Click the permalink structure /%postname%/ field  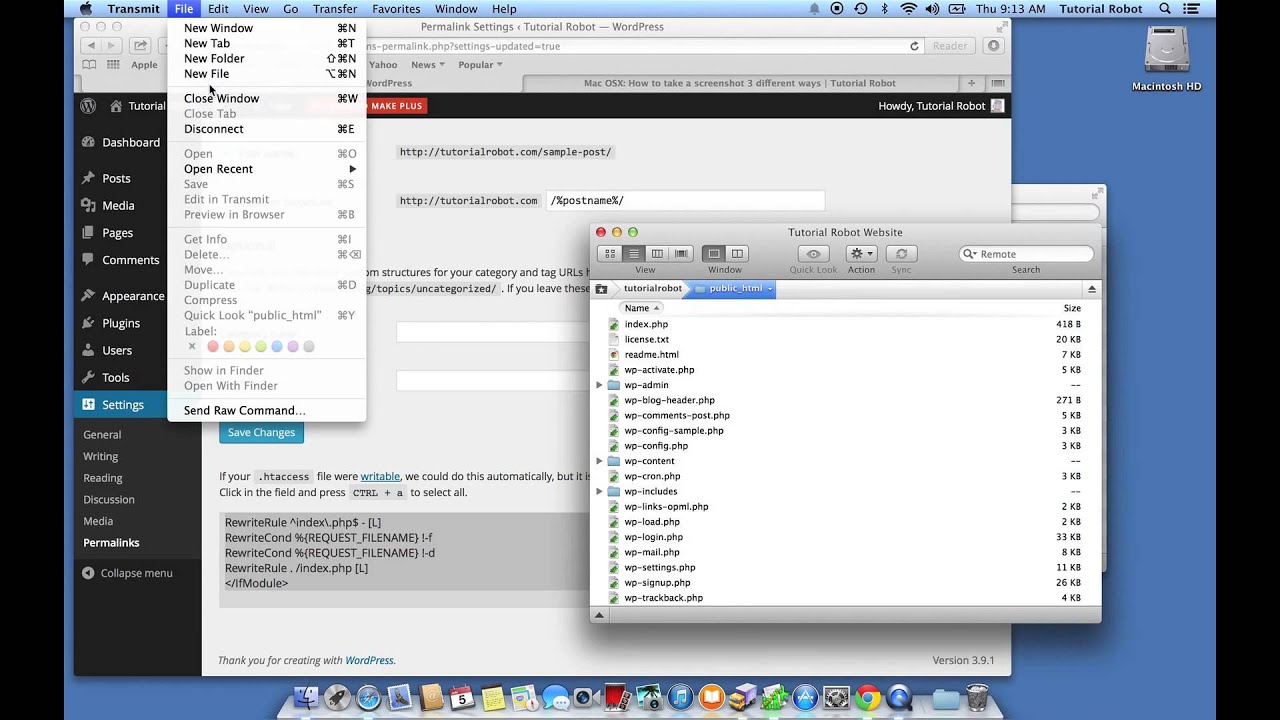(685, 201)
